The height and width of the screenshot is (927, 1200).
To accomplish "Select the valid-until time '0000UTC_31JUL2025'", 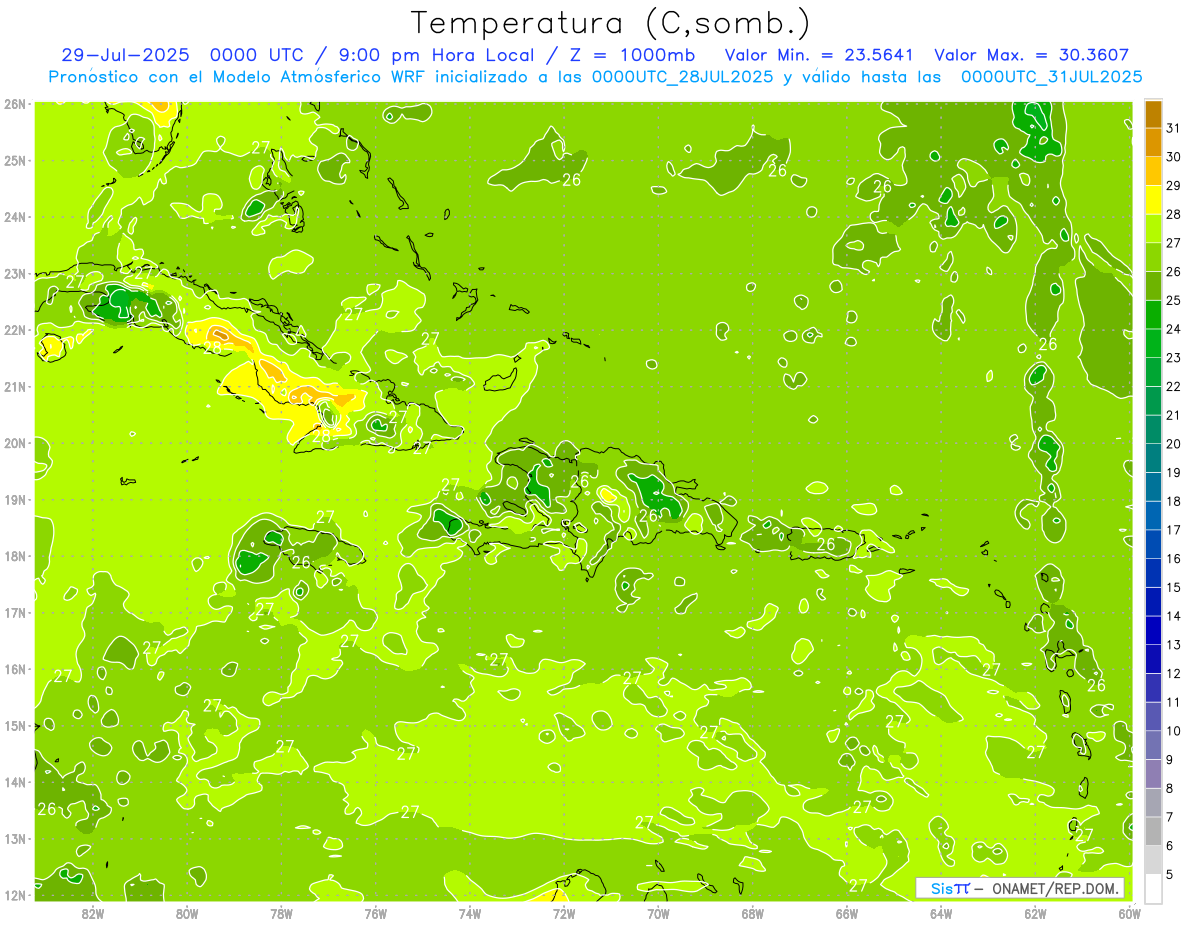I will coord(1052,76).
